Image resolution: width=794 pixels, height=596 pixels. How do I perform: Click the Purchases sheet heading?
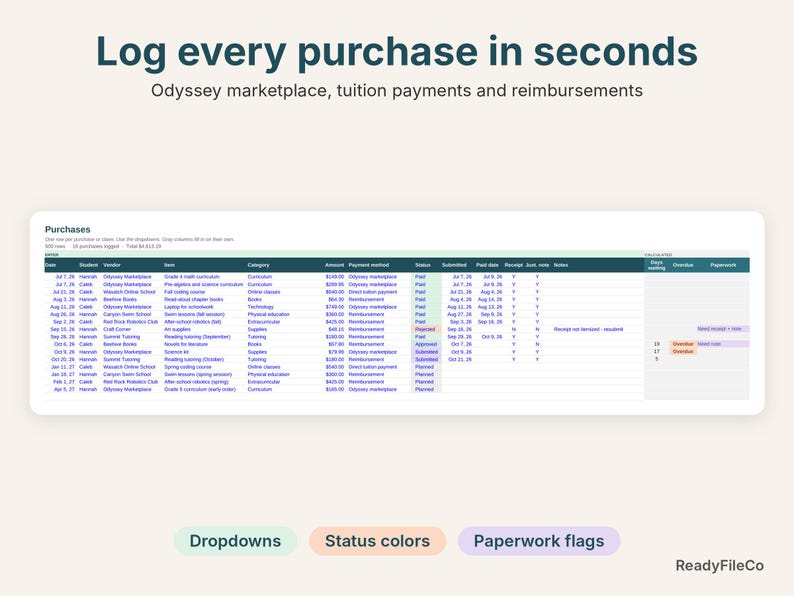pyautogui.click(x=67, y=229)
